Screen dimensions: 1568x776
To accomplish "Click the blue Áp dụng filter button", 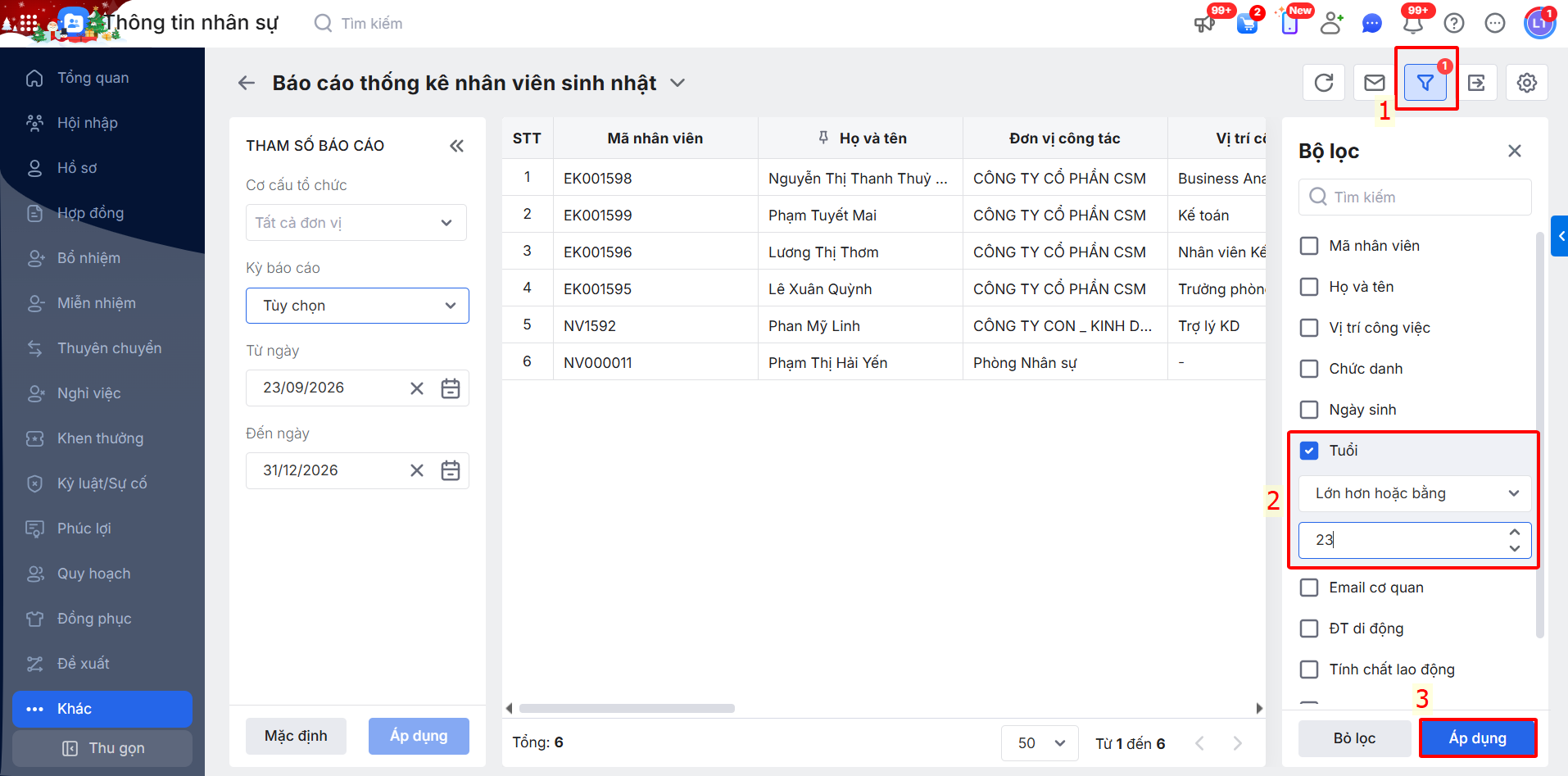I will click(1477, 738).
